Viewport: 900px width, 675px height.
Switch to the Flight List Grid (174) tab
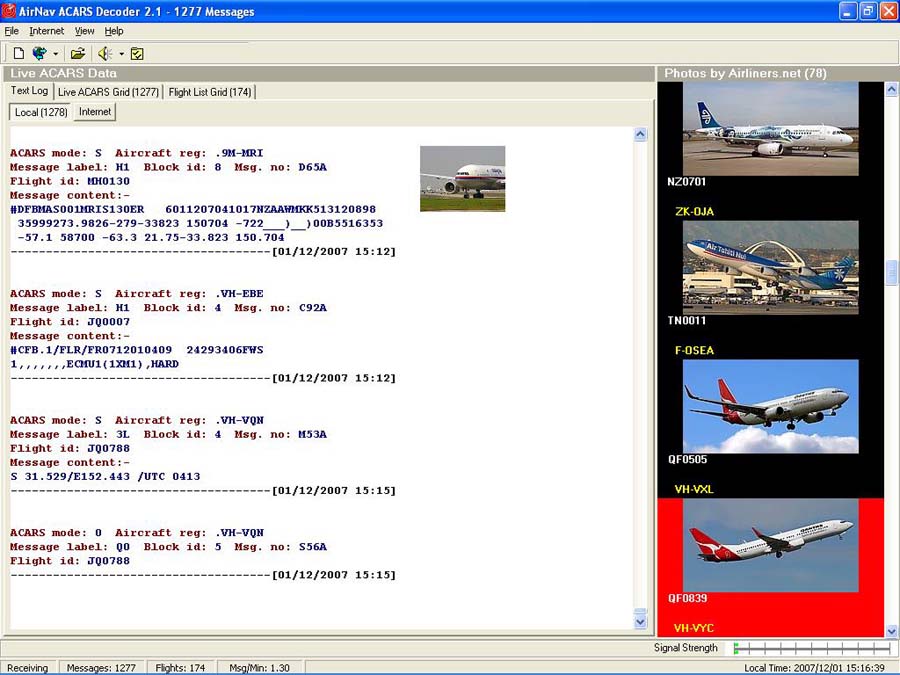tap(210, 92)
